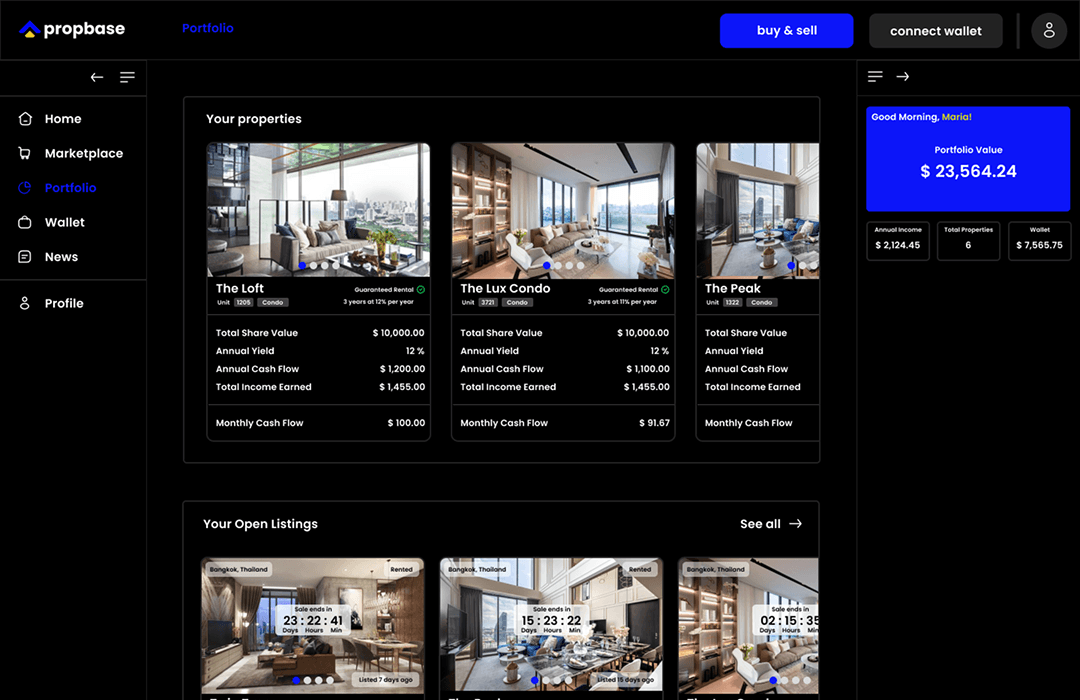Click the News icon in sidebar
This screenshot has width=1080, height=700.
click(25, 257)
